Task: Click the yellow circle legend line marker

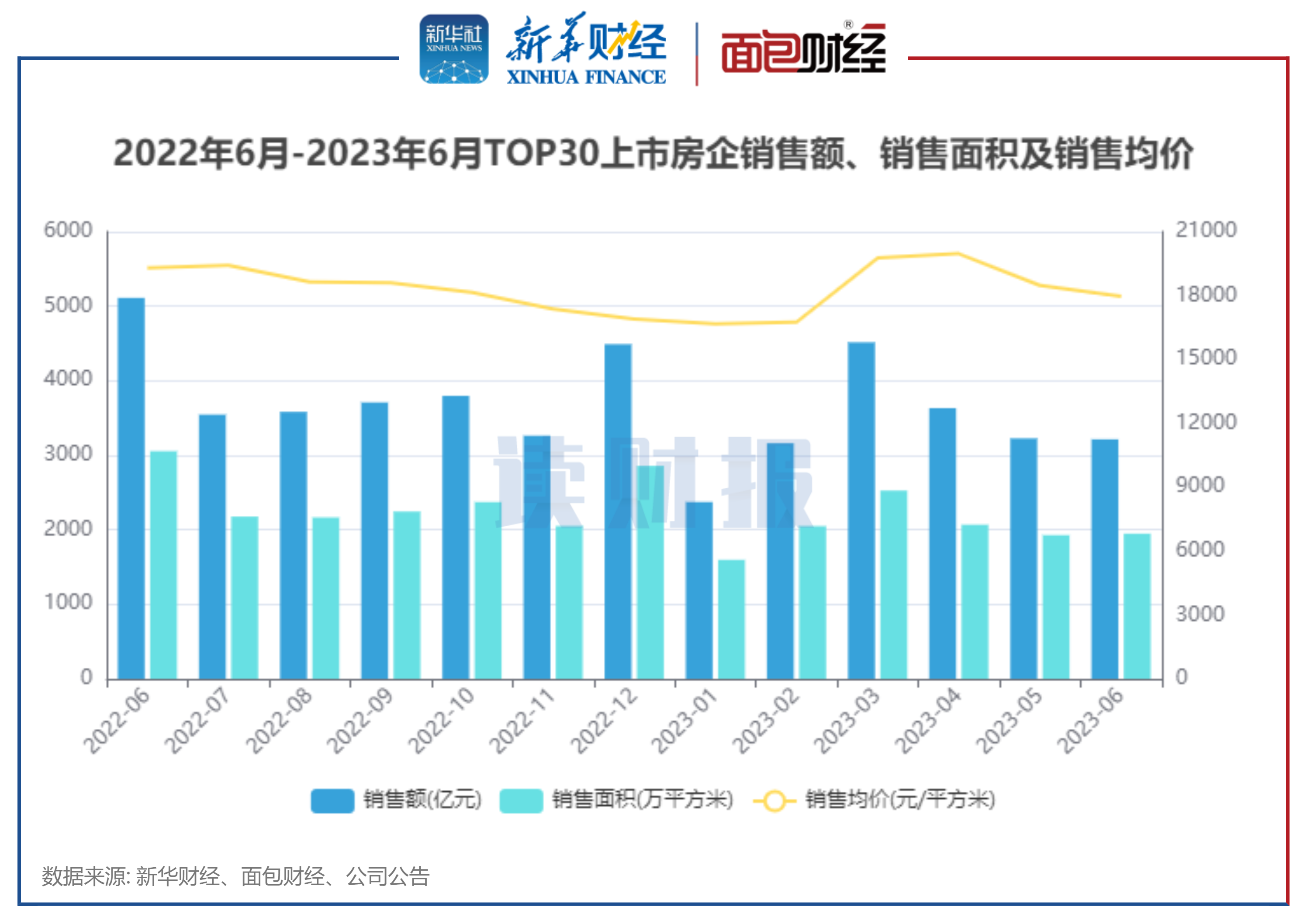Action: (774, 800)
